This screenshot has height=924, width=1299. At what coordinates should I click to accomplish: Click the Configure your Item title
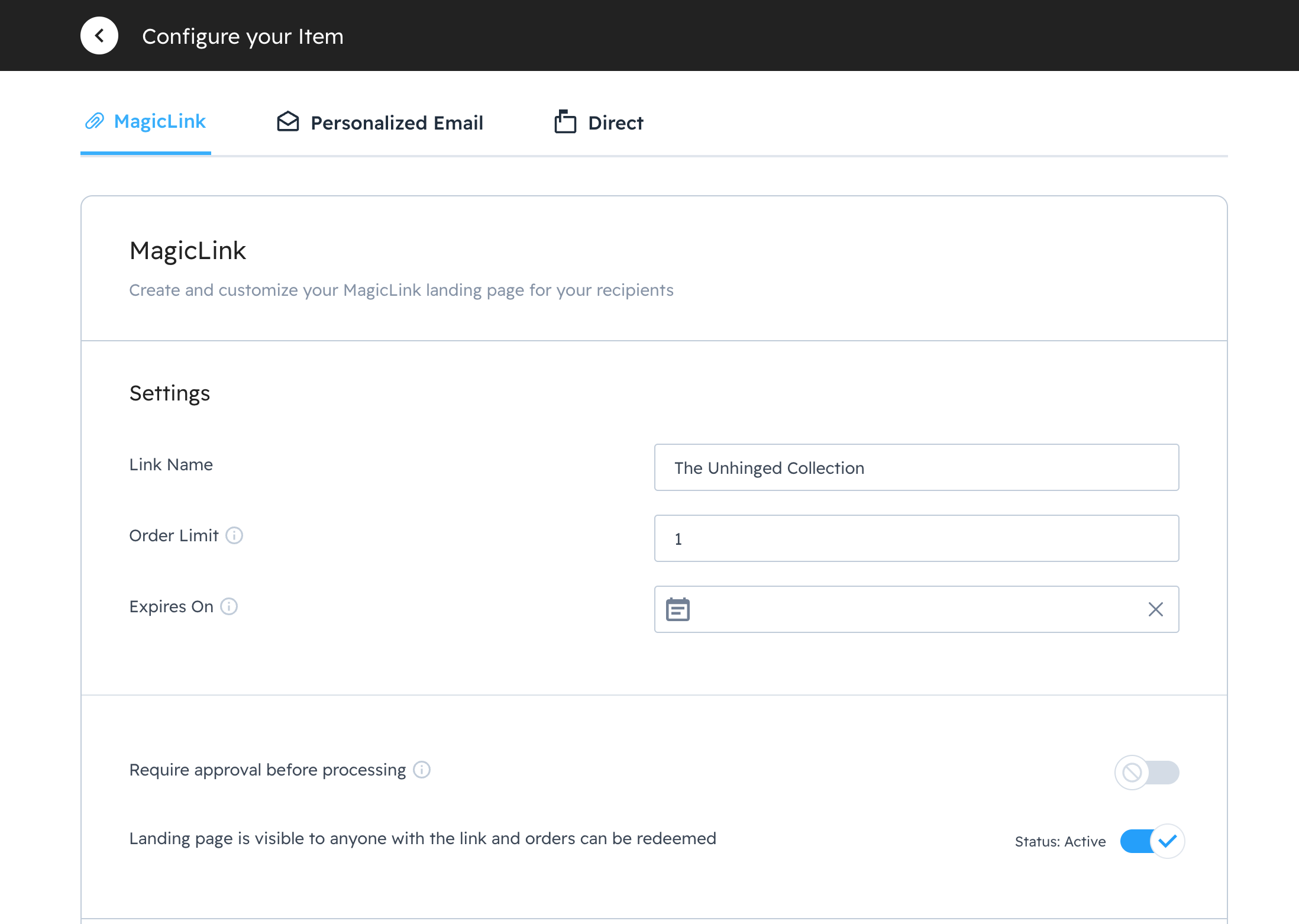click(243, 37)
